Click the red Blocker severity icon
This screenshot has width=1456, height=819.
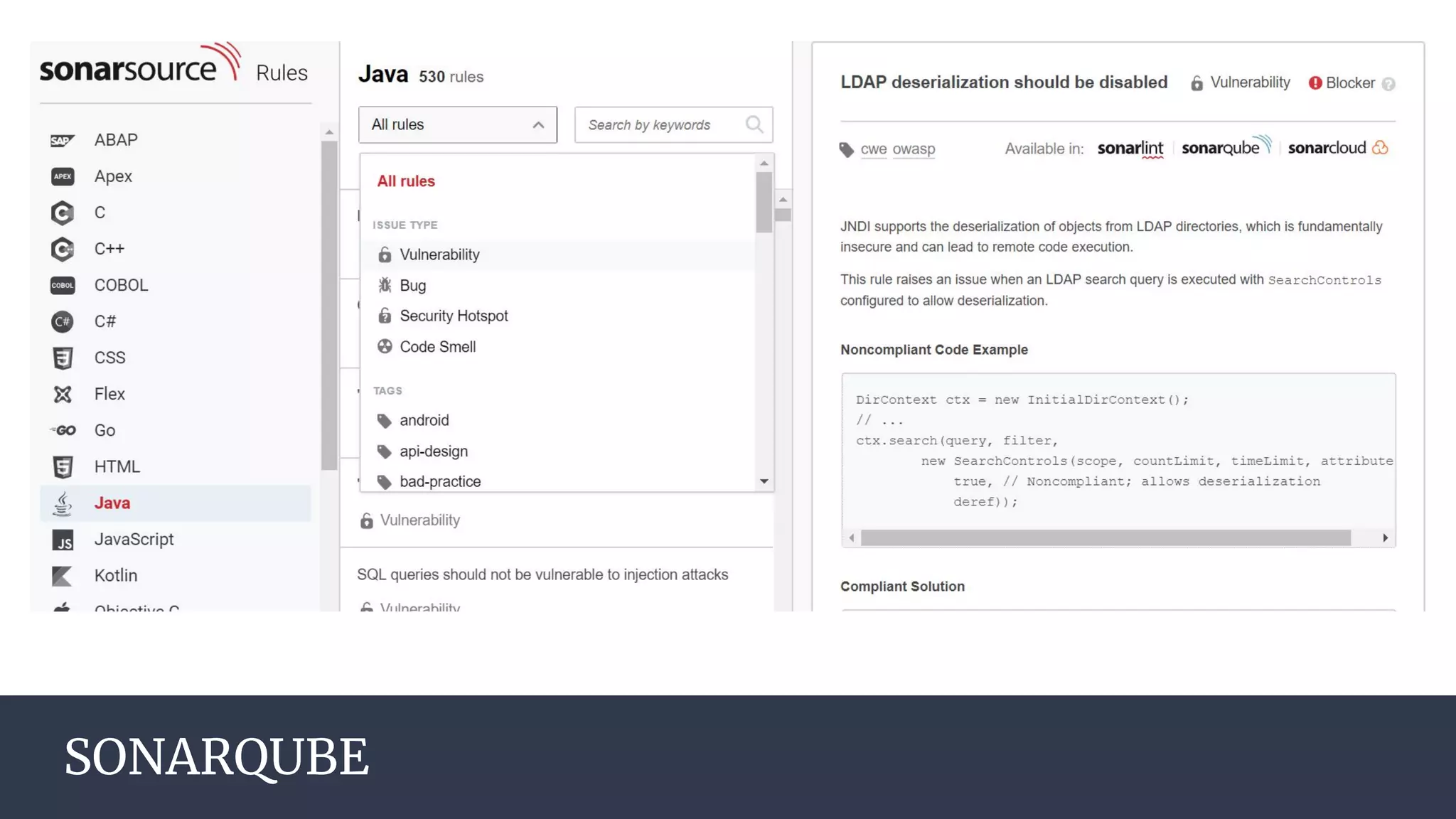1315,83
